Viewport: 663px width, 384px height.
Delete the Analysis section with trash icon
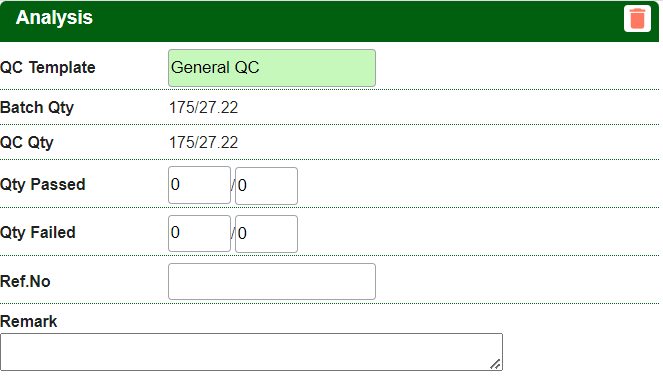(x=637, y=19)
